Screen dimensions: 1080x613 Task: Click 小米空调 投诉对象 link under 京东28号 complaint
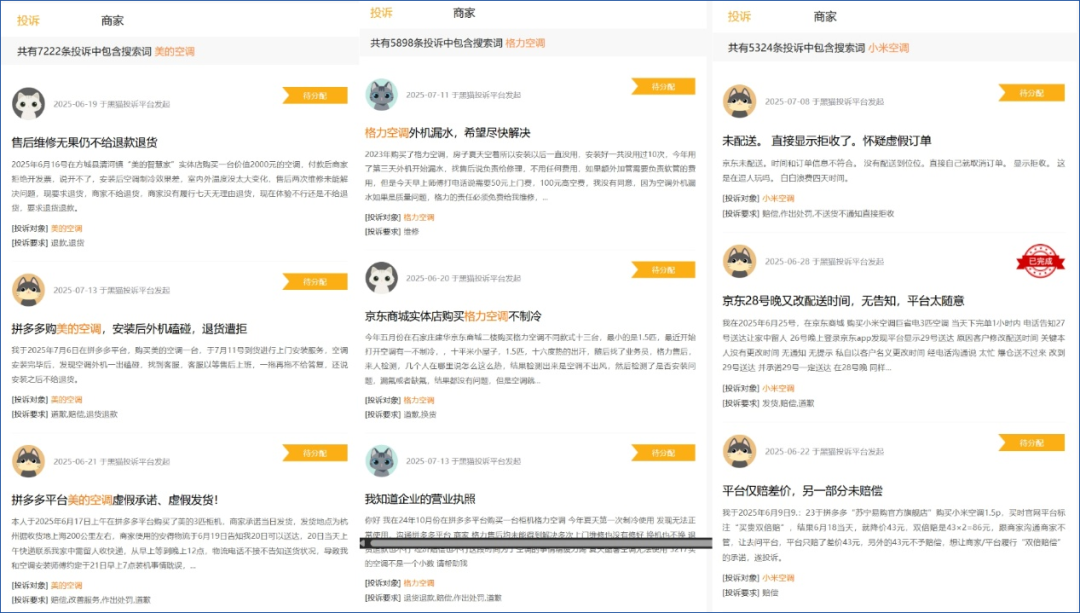(x=778, y=388)
